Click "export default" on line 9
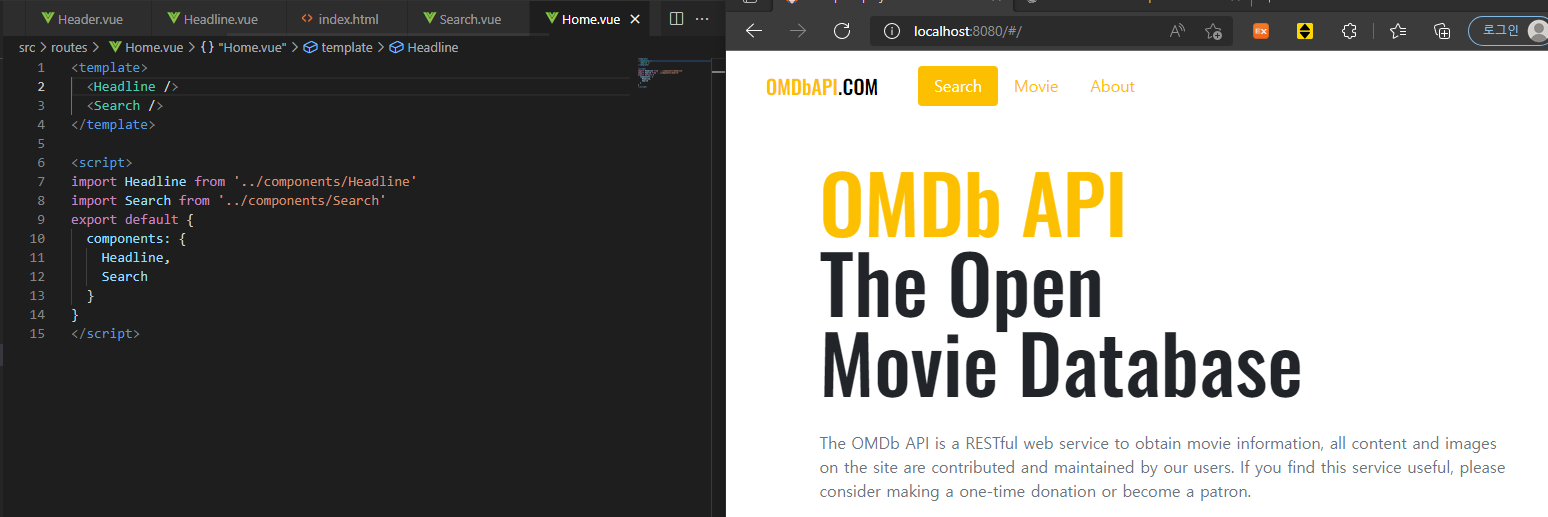 (125, 219)
